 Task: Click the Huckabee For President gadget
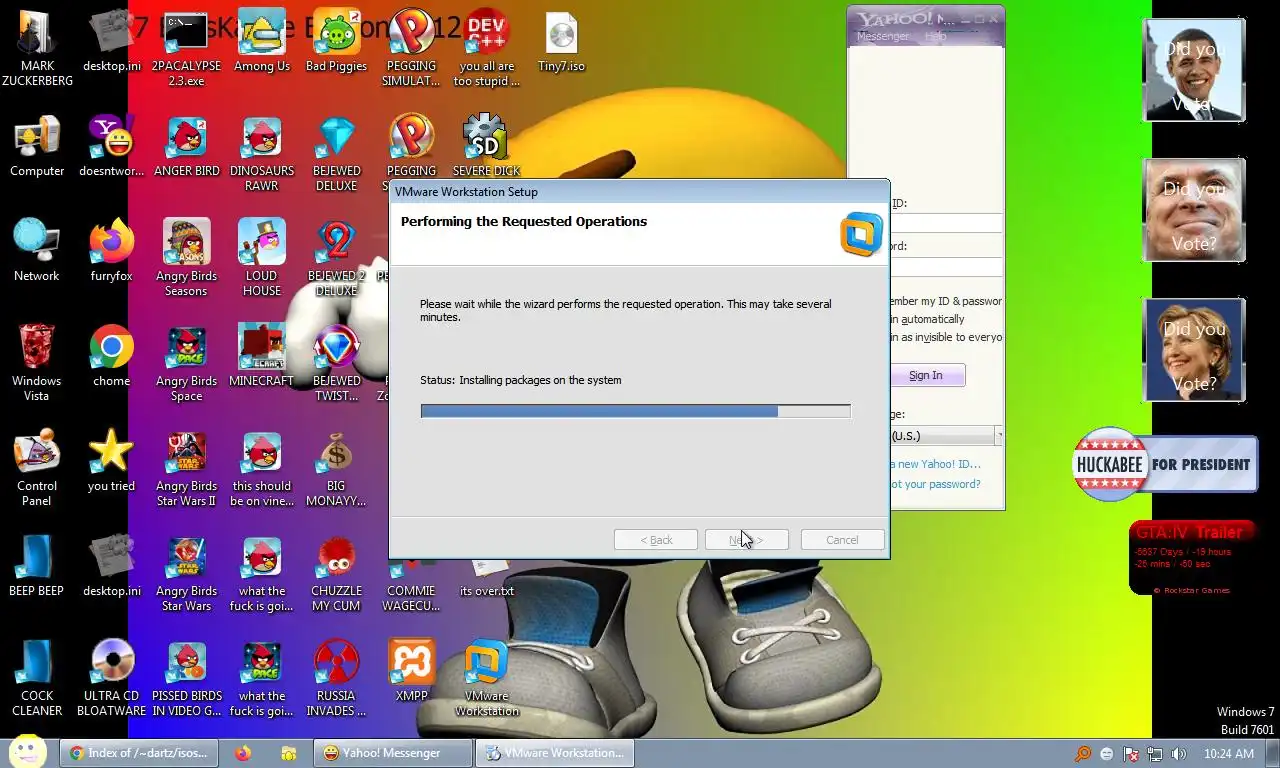tap(1164, 464)
